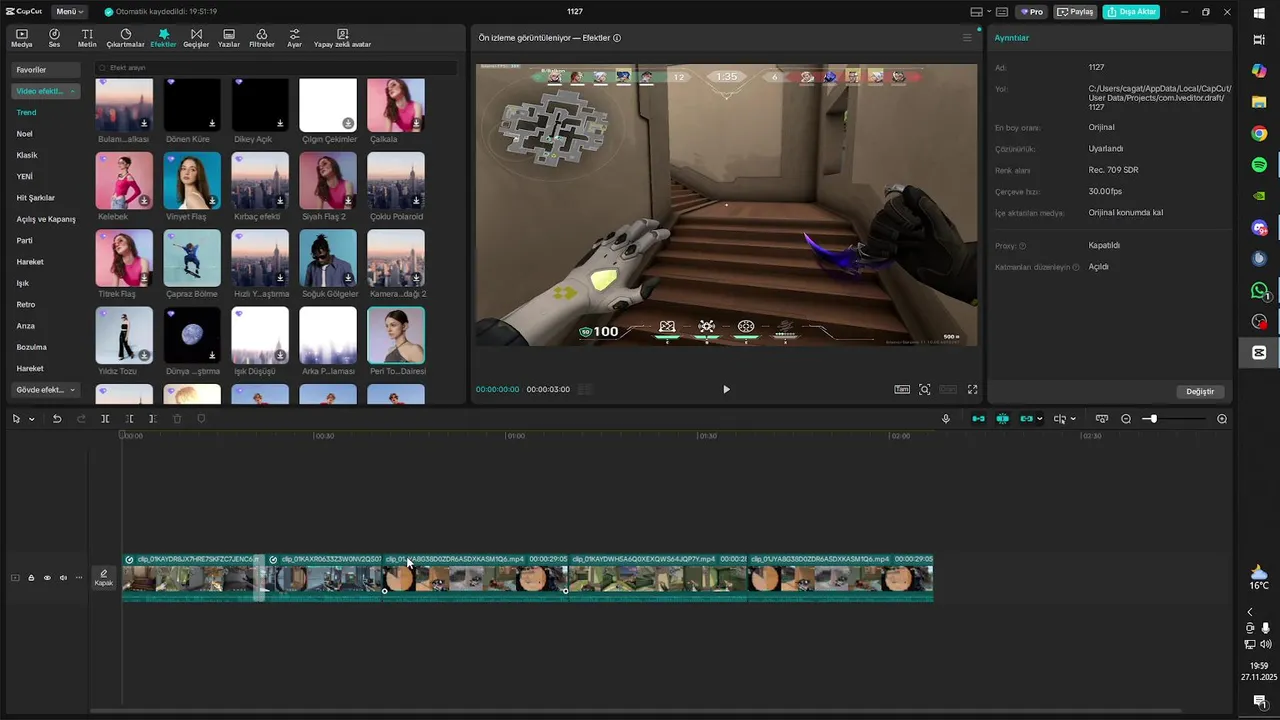Open the Filtreler filters tab
The height and width of the screenshot is (720, 1280).
coord(261,38)
